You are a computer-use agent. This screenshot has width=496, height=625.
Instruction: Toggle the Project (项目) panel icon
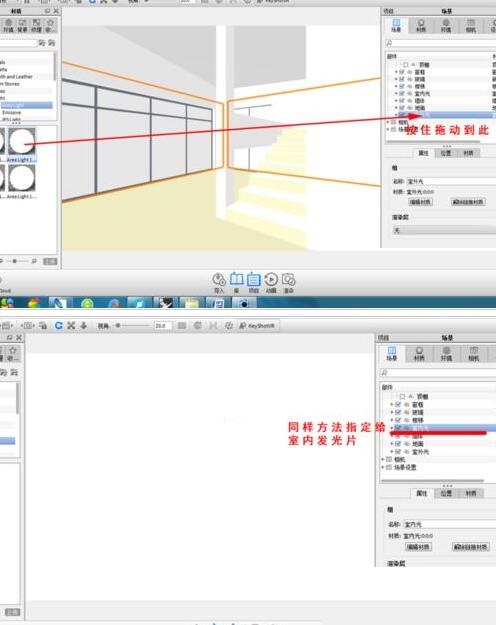pos(254,283)
